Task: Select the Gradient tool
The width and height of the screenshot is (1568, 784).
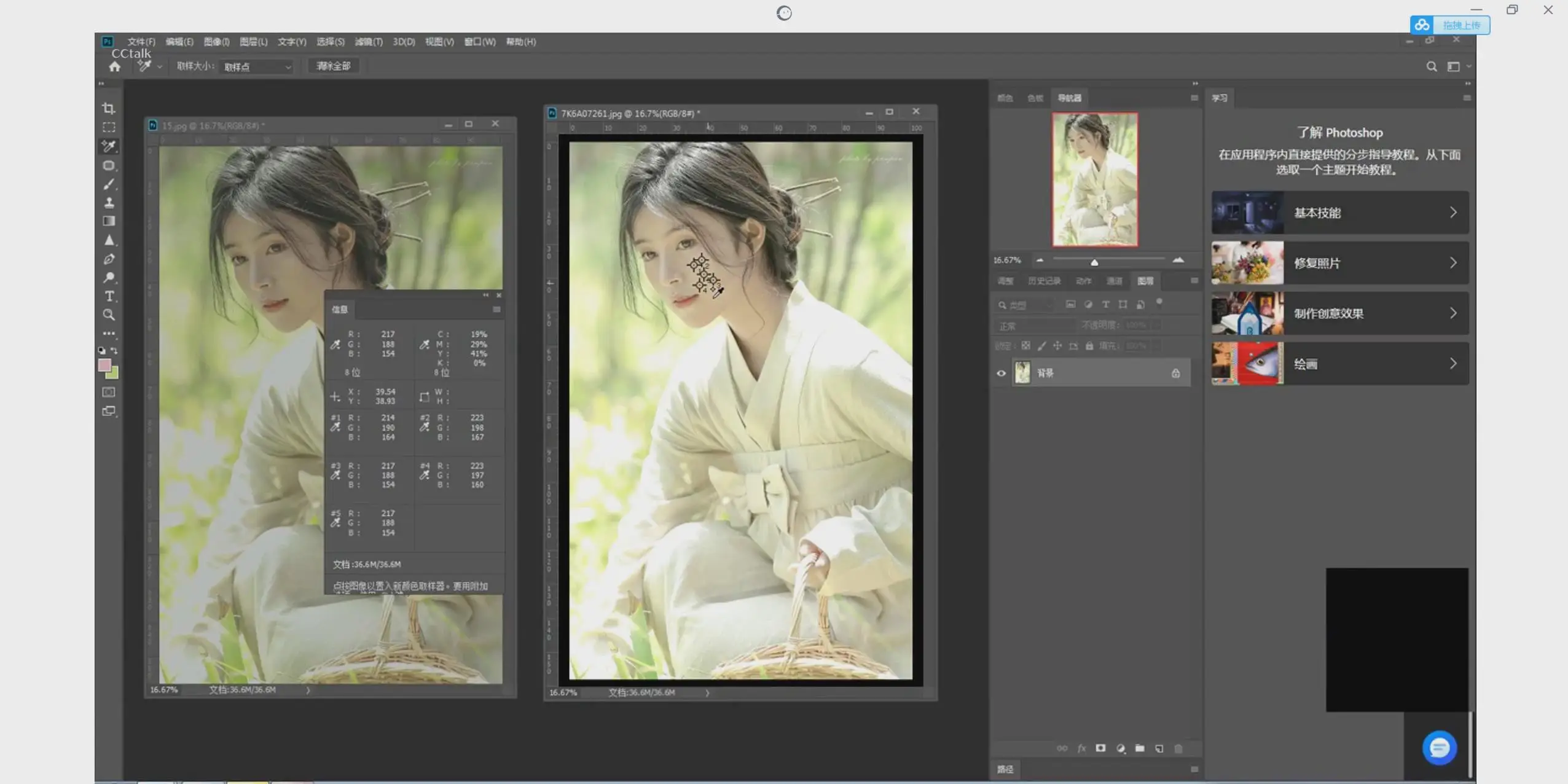Action: [109, 221]
